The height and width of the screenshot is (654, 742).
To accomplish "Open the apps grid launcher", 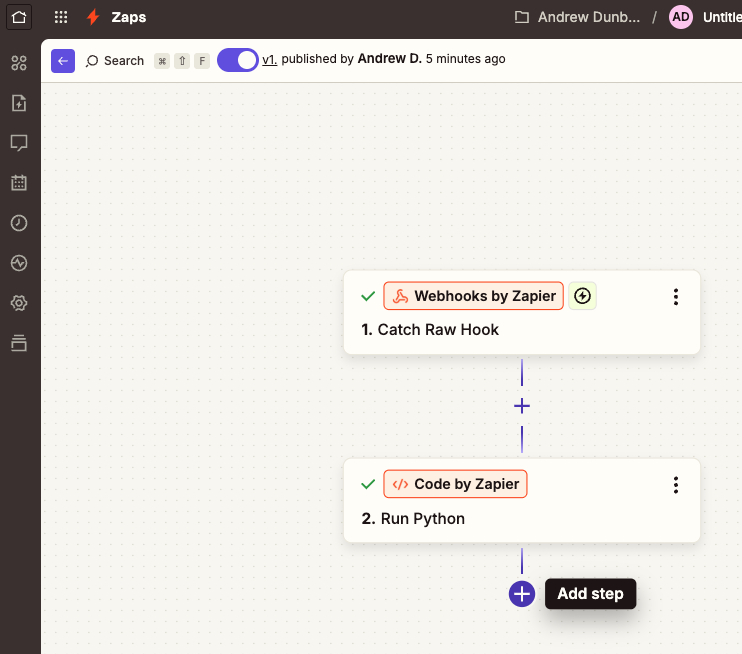I will pyautogui.click(x=61, y=17).
